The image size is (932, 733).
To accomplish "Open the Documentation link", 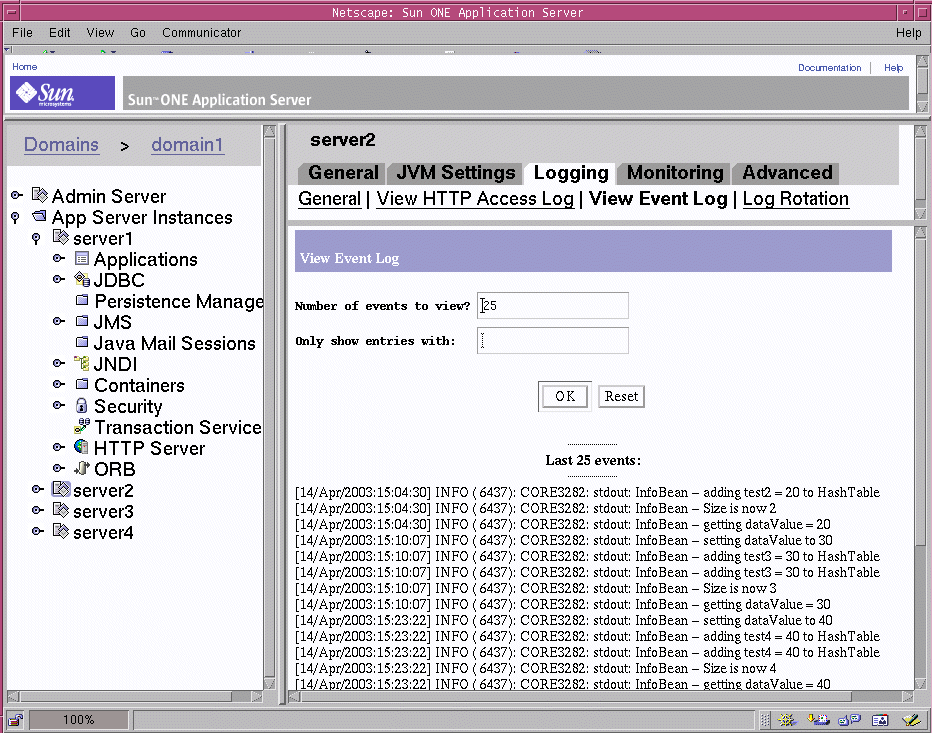I will (x=829, y=68).
